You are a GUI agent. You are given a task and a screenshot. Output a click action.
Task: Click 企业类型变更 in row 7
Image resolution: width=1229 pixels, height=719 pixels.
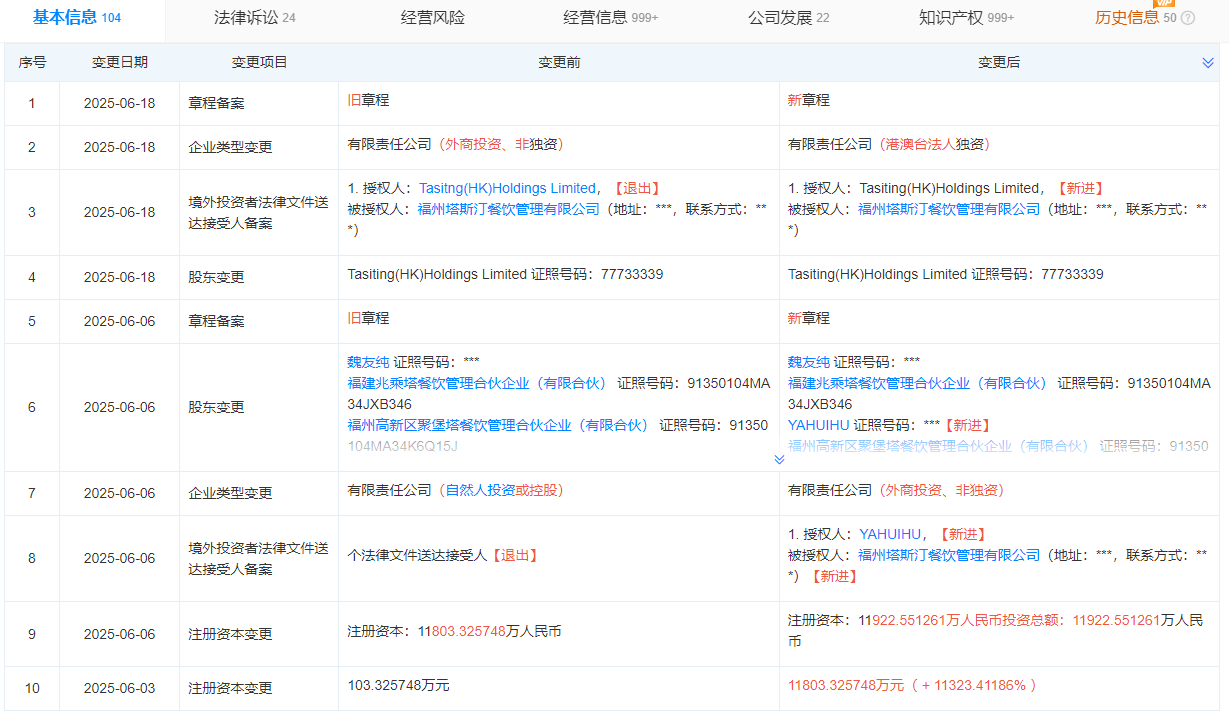coord(231,493)
